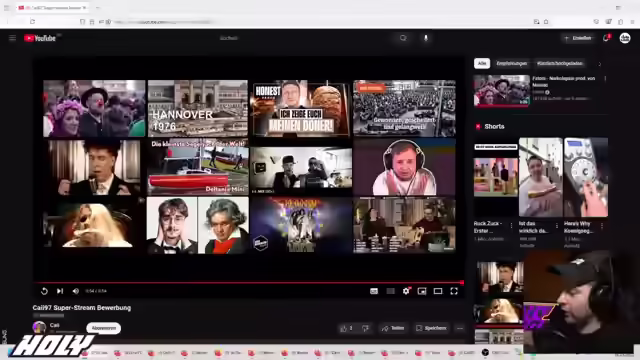The height and width of the screenshot is (360, 640).
Task: Toggle theater mode view
Action: [438, 291]
